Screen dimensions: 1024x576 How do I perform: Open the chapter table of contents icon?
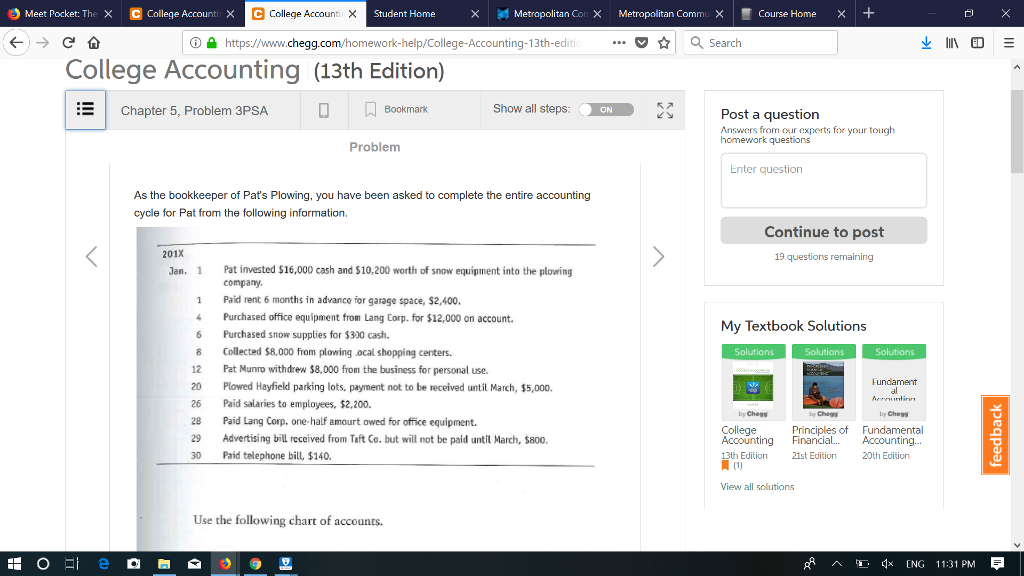pos(85,110)
